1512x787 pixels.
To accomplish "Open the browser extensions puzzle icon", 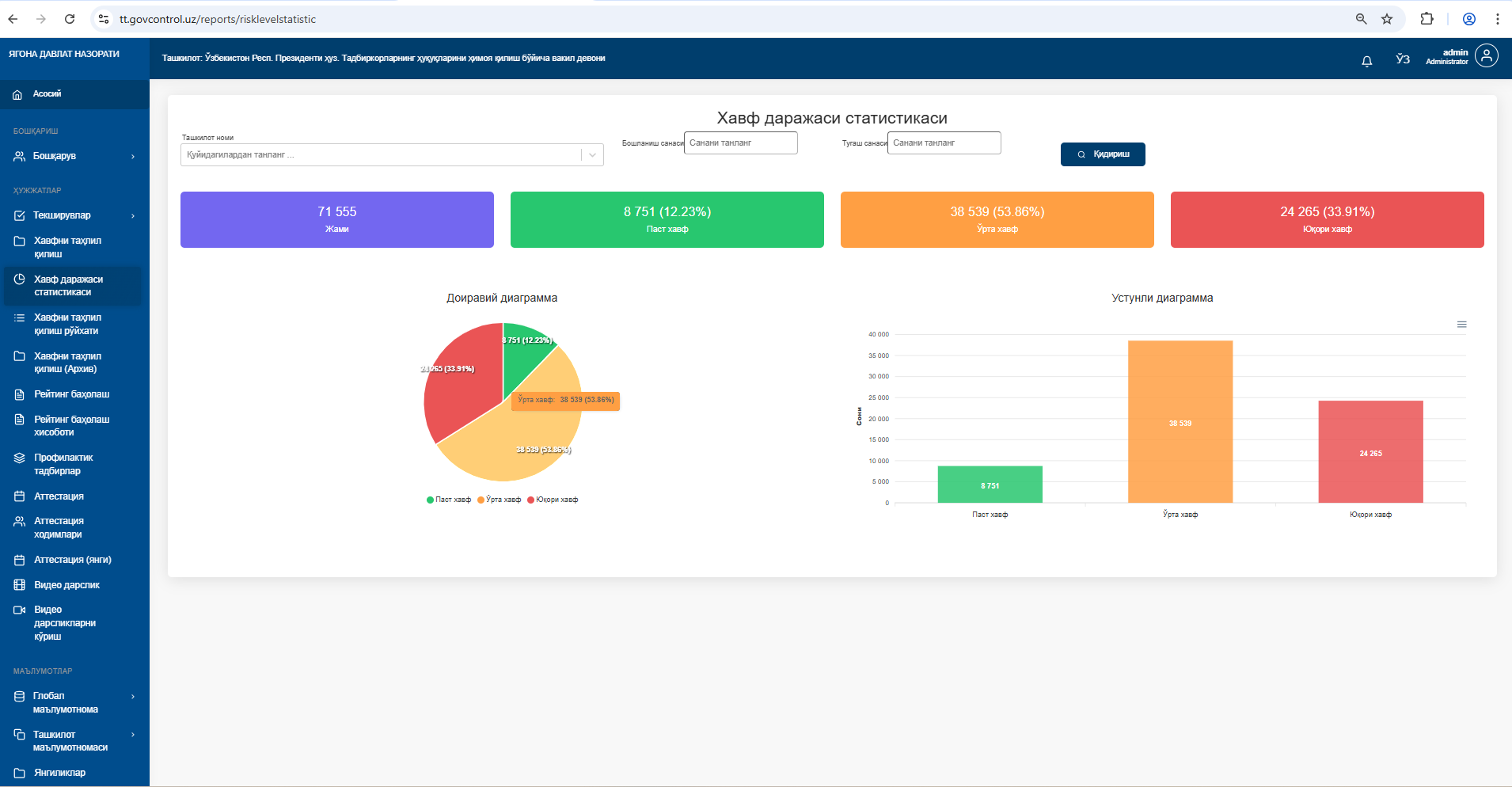I will 1427,19.
